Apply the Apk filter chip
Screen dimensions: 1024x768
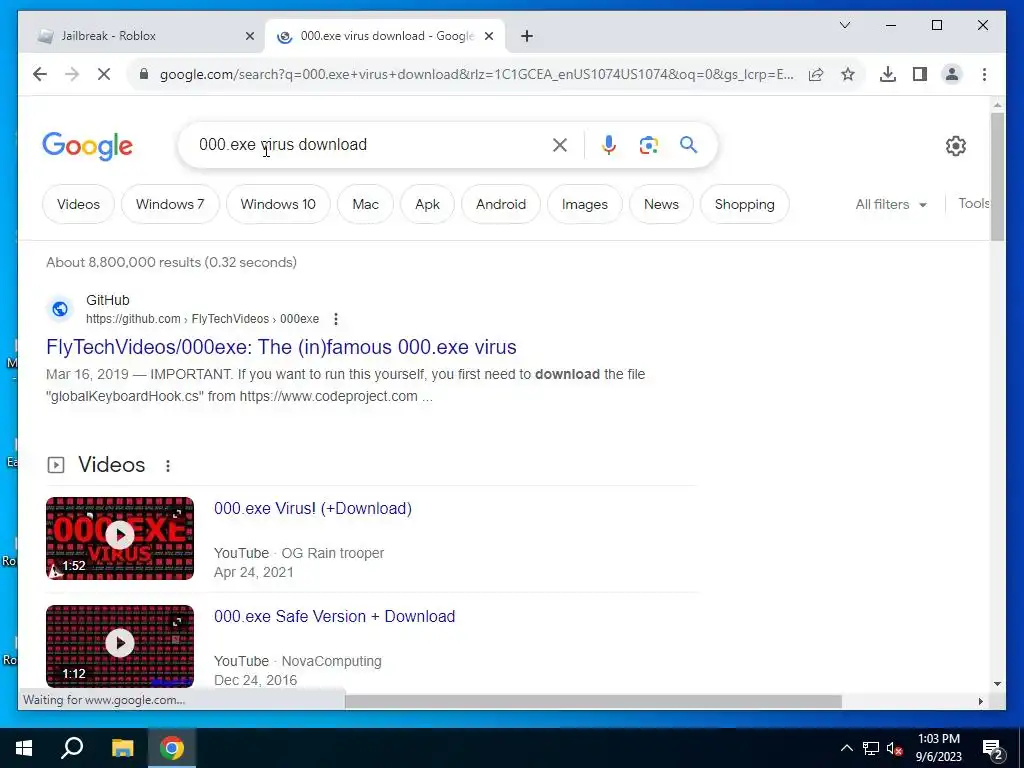point(427,204)
